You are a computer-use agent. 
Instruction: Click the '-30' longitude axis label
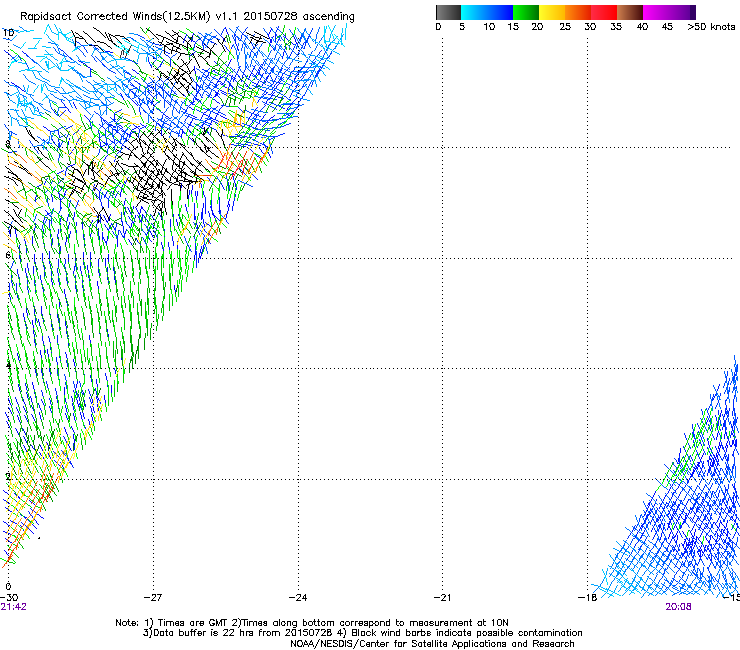click(x=8, y=597)
